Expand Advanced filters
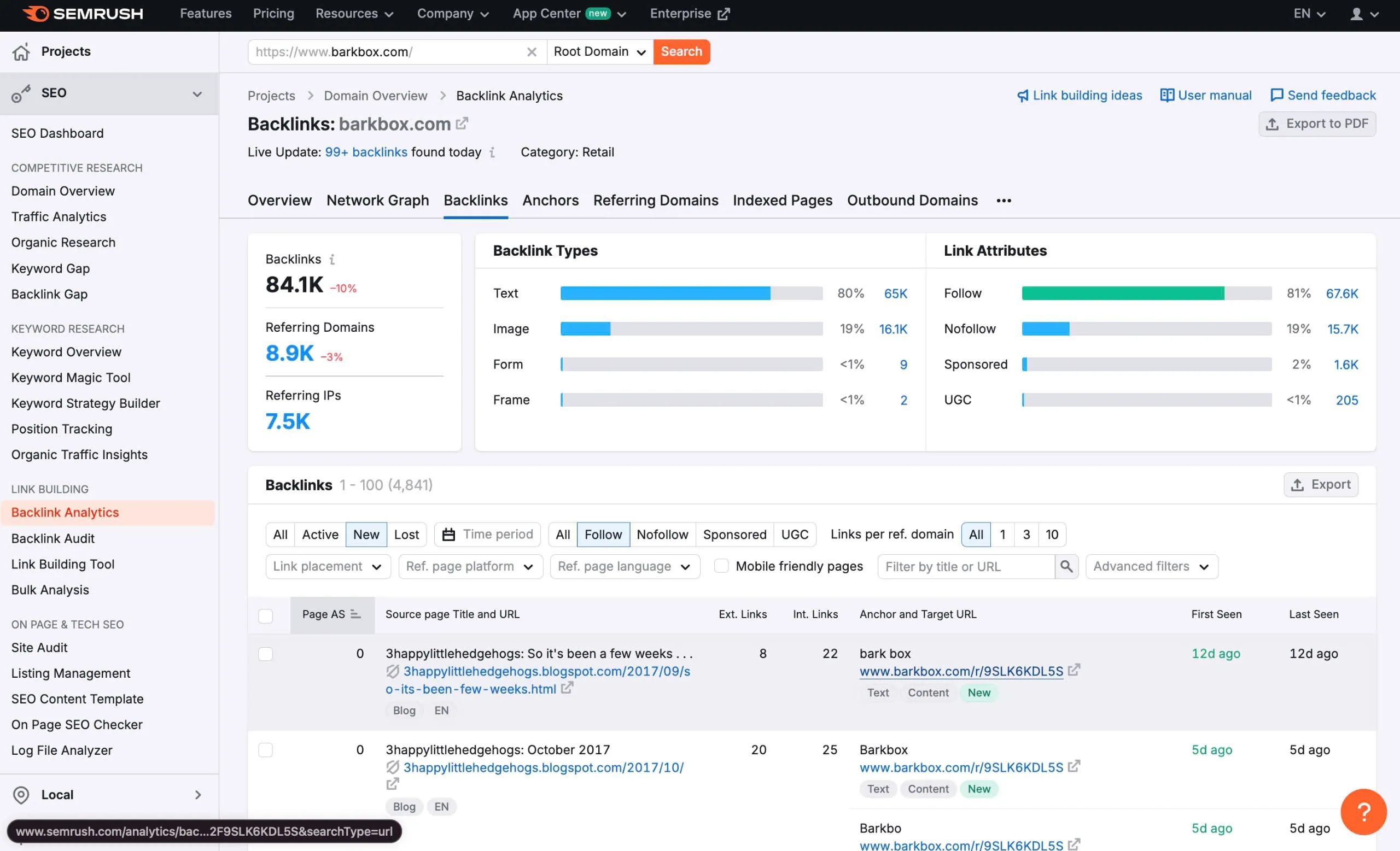This screenshot has width=1400, height=851. pyautogui.click(x=1151, y=567)
